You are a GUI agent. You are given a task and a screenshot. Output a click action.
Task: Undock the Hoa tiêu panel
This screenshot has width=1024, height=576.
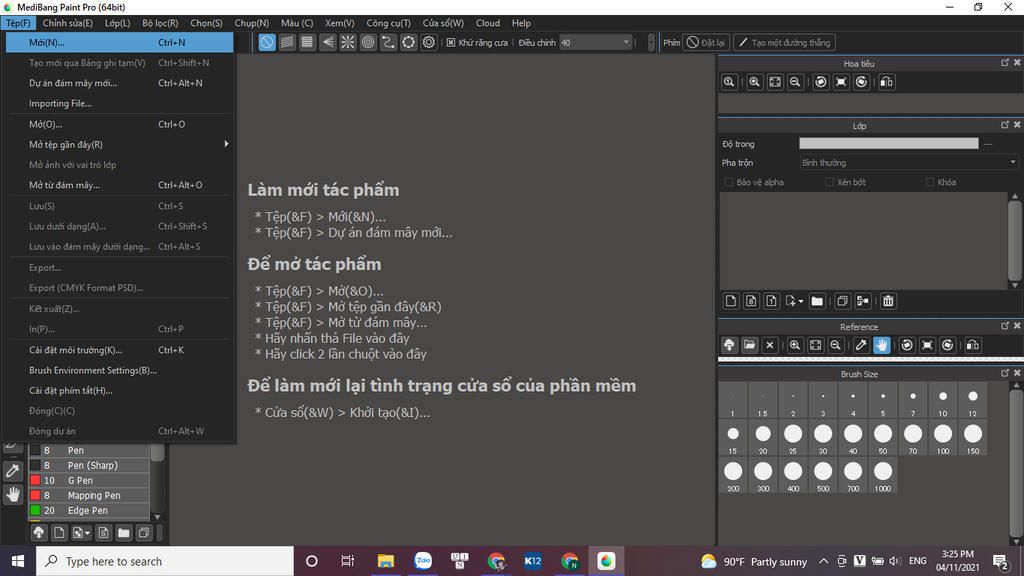point(1004,63)
